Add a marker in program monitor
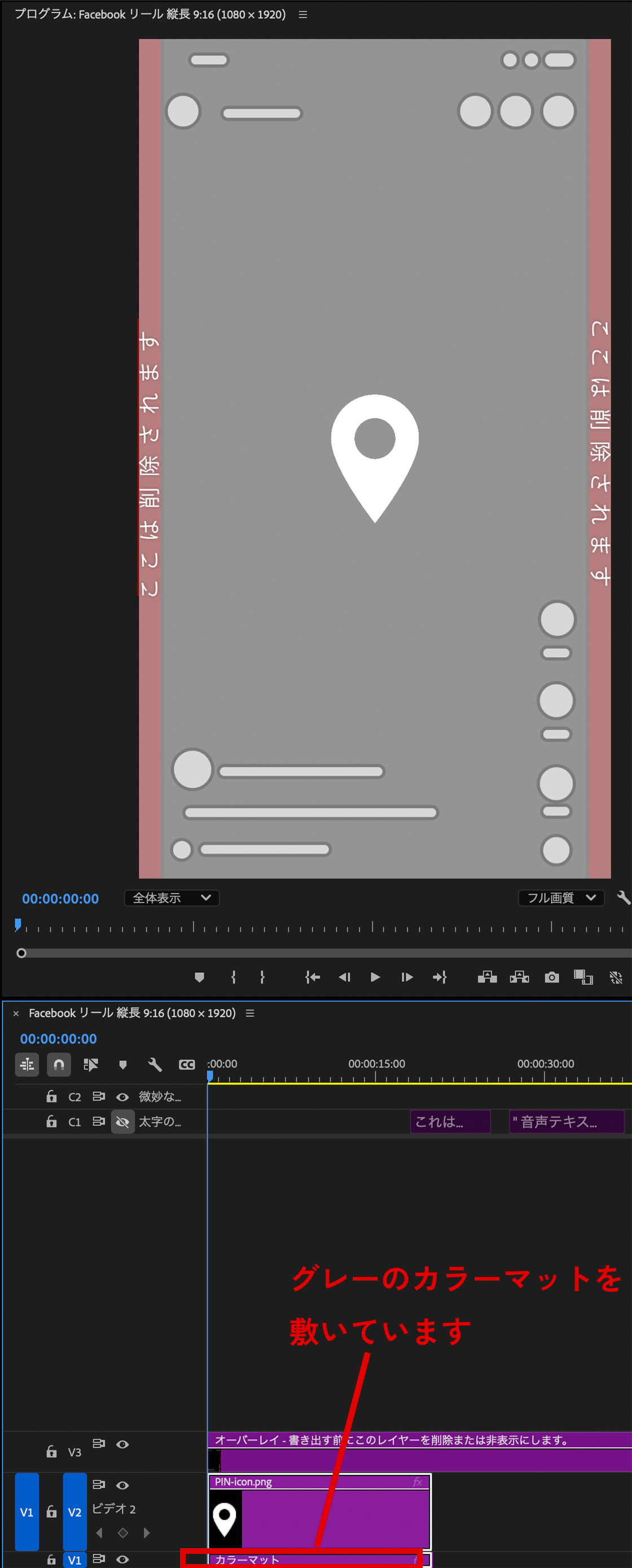632x1568 pixels. click(x=199, y=977)
